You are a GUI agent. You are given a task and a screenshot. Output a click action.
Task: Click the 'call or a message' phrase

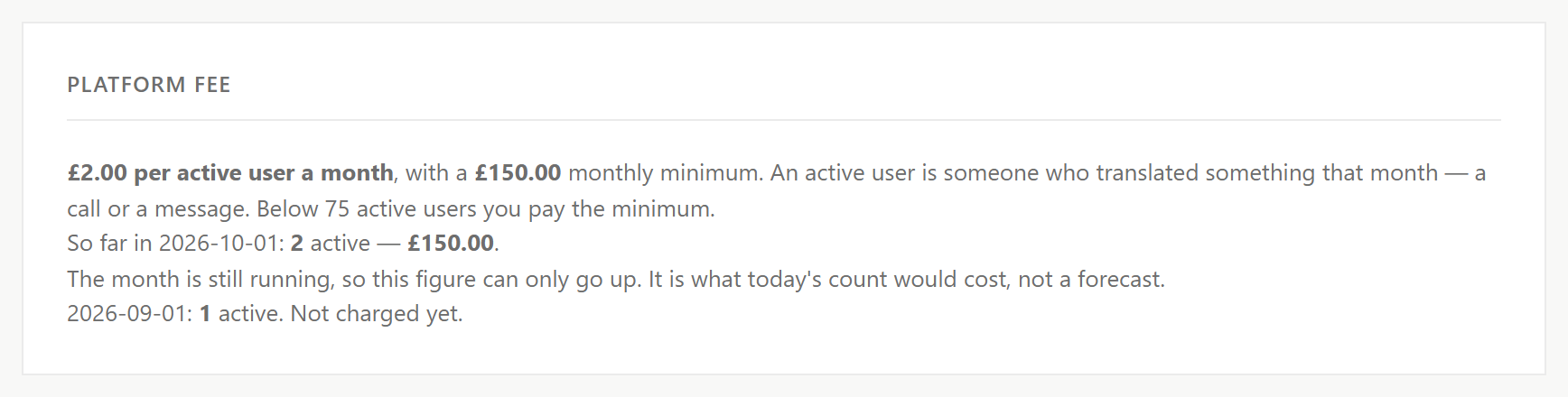pyautogui.click(x=156, y=208)
